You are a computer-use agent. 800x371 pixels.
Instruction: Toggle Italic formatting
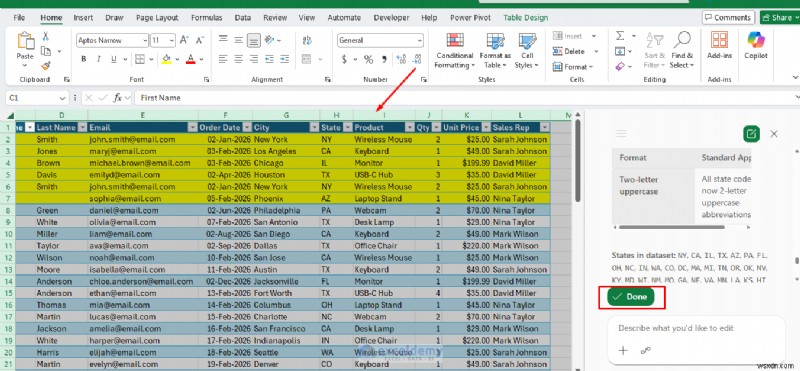tap(98, 59)
